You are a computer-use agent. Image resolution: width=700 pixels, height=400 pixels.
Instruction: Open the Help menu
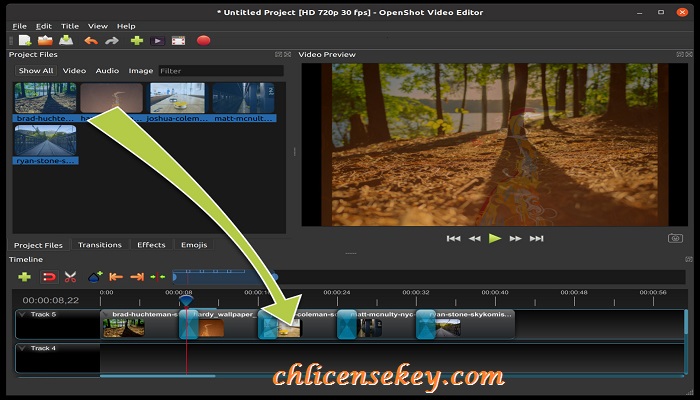pos(126,26)
